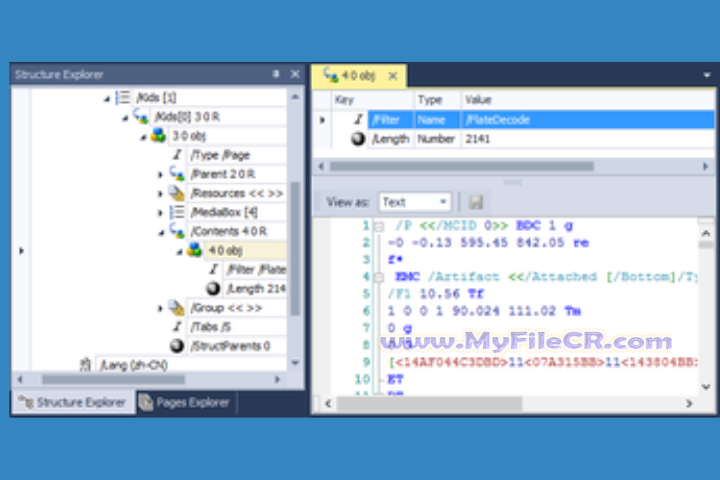Click the /FlateDecode value cell
The height and width of the screenshot is (480, 720).
(588, 119)
